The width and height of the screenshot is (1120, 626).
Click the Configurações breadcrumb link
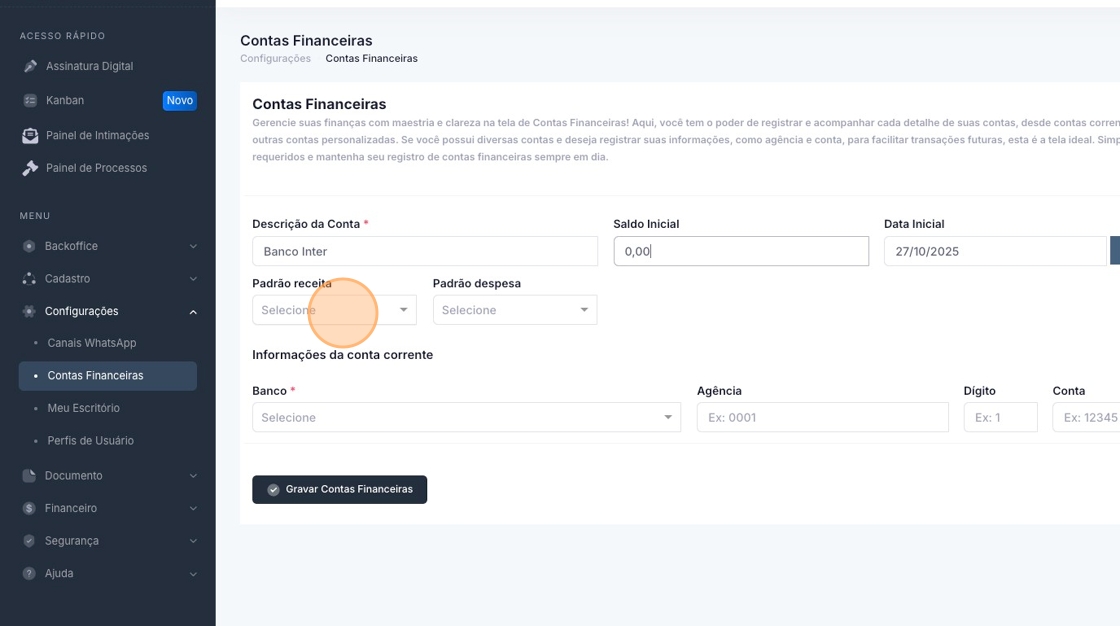(275, 59)
